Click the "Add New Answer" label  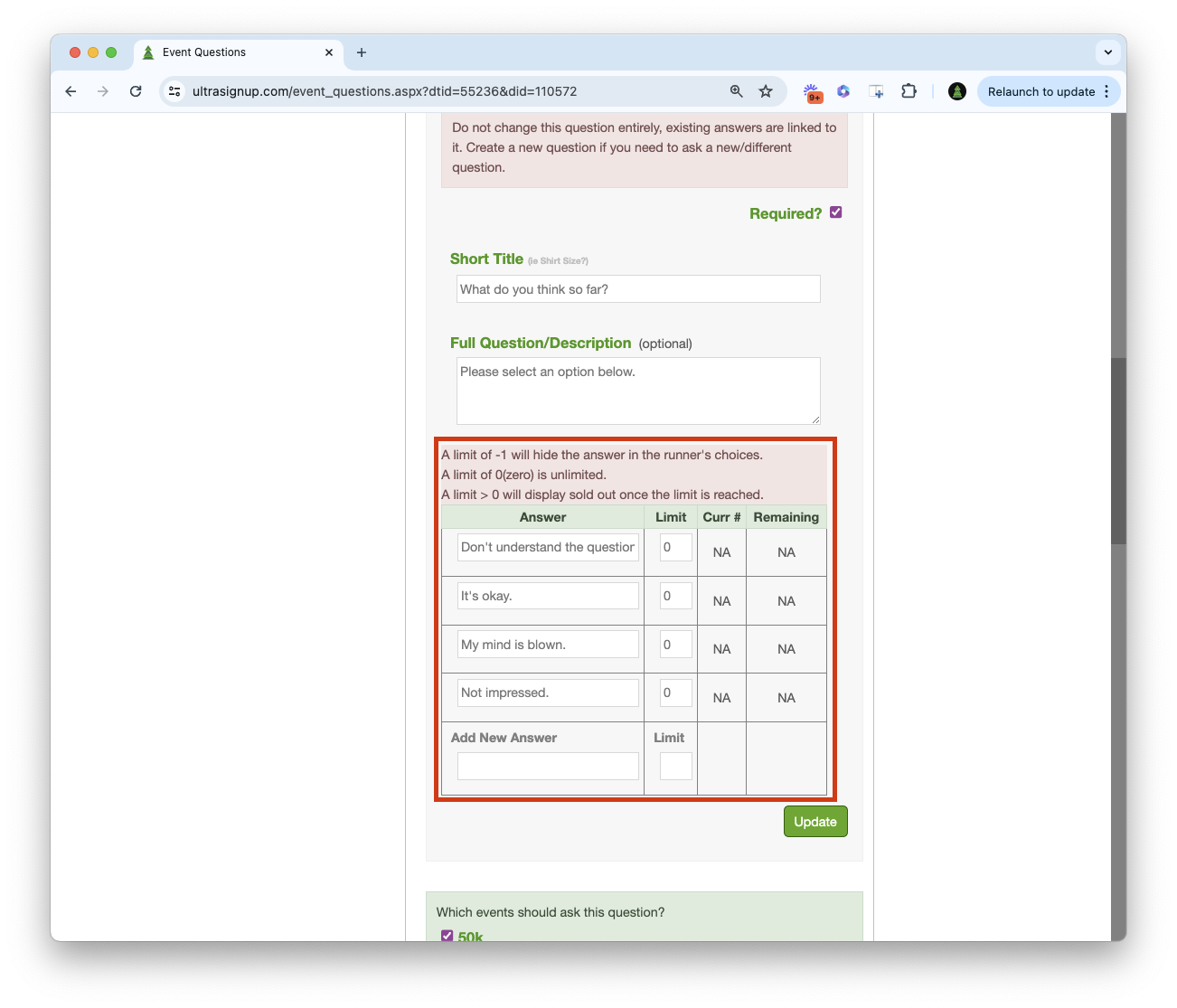point(504,738)
